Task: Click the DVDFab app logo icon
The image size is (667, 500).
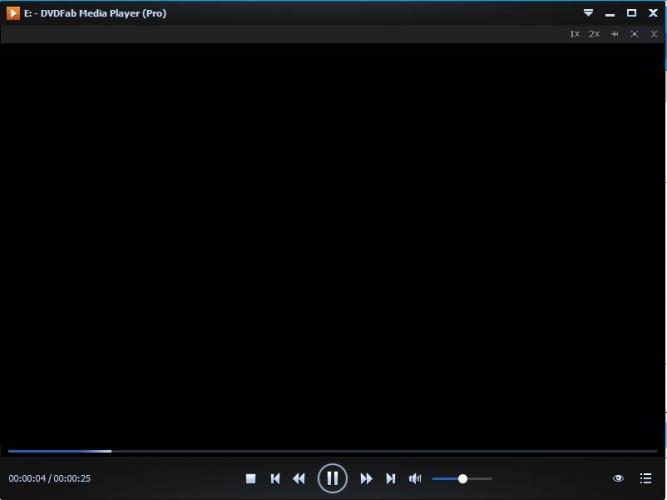Action: (x=13, y=13)
